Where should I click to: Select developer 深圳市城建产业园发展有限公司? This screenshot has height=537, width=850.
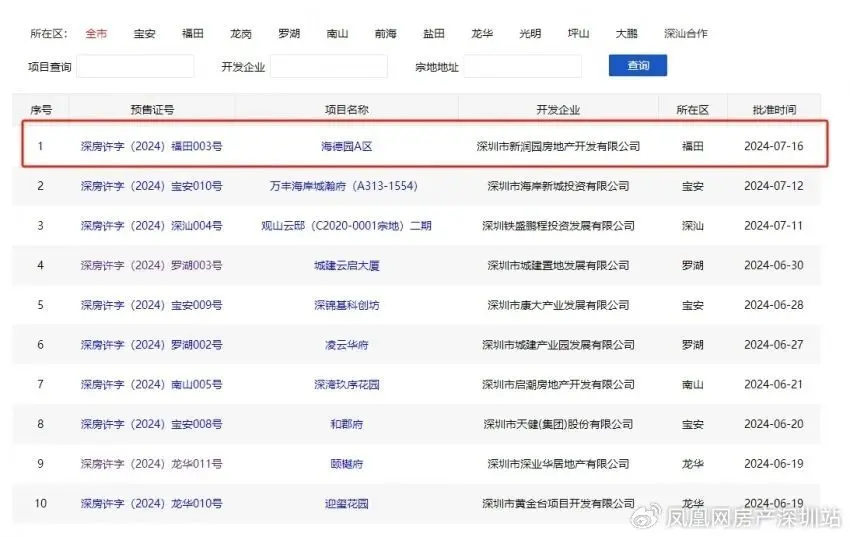point(558,345)
